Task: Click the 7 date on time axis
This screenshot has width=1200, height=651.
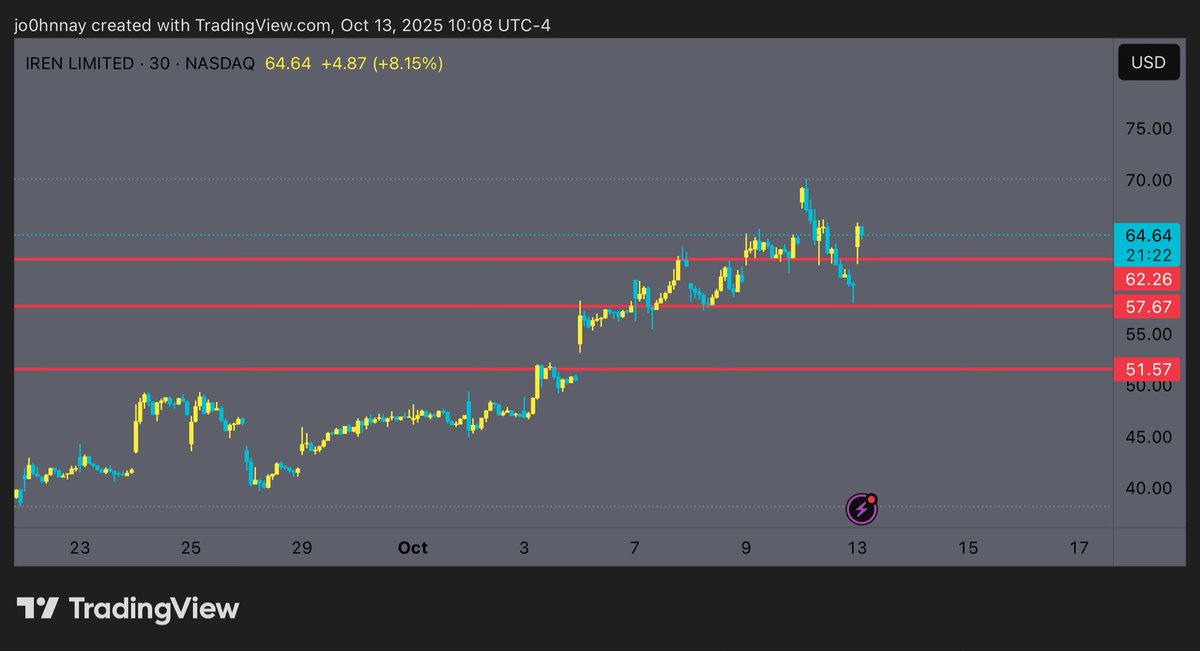Action: coord(634,548)
